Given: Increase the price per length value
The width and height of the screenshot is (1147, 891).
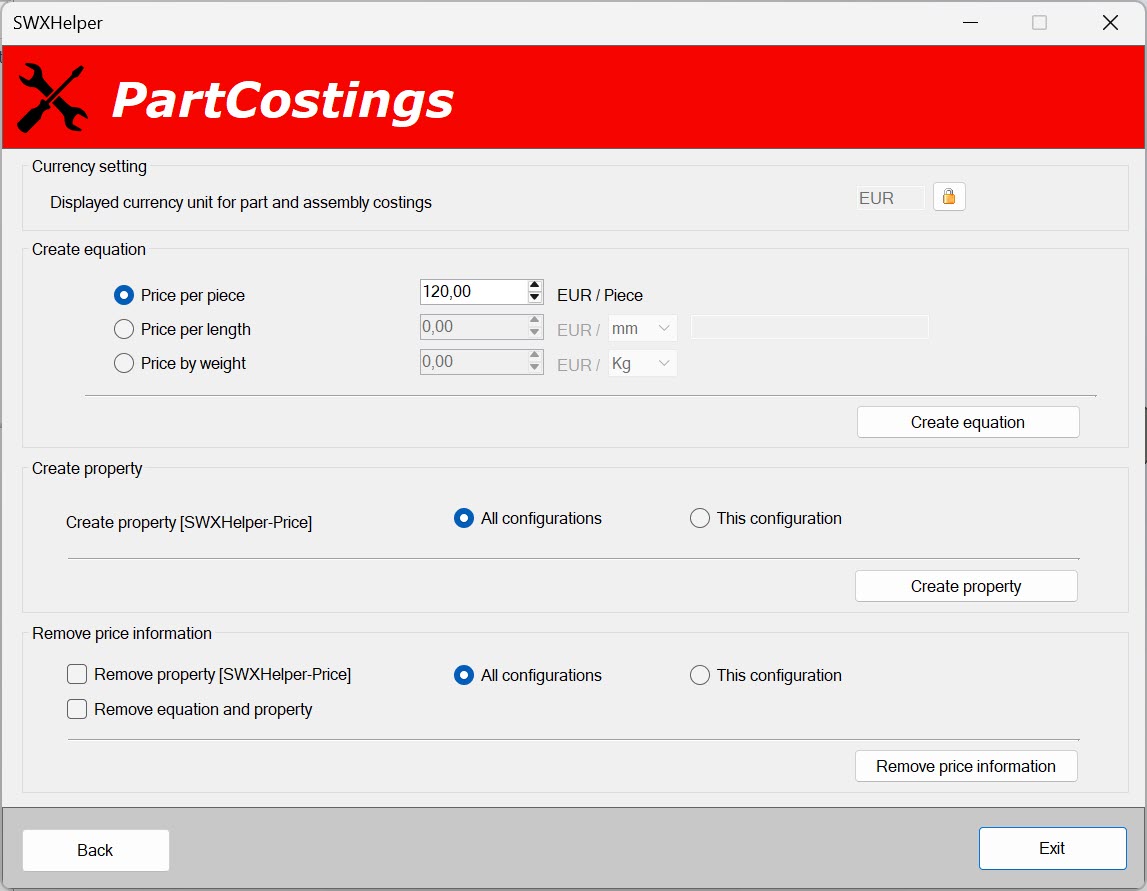Looking at the screenshot, I should coord(535,320).
